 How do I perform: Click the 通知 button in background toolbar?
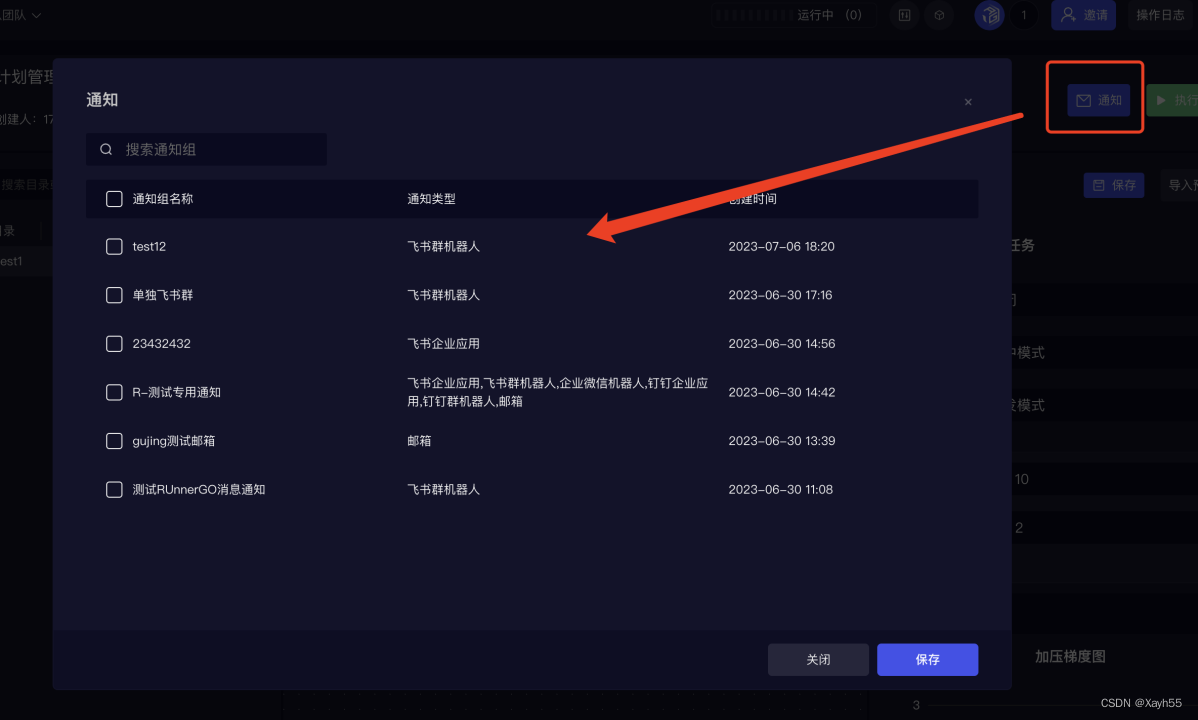tap(1099, 100)
